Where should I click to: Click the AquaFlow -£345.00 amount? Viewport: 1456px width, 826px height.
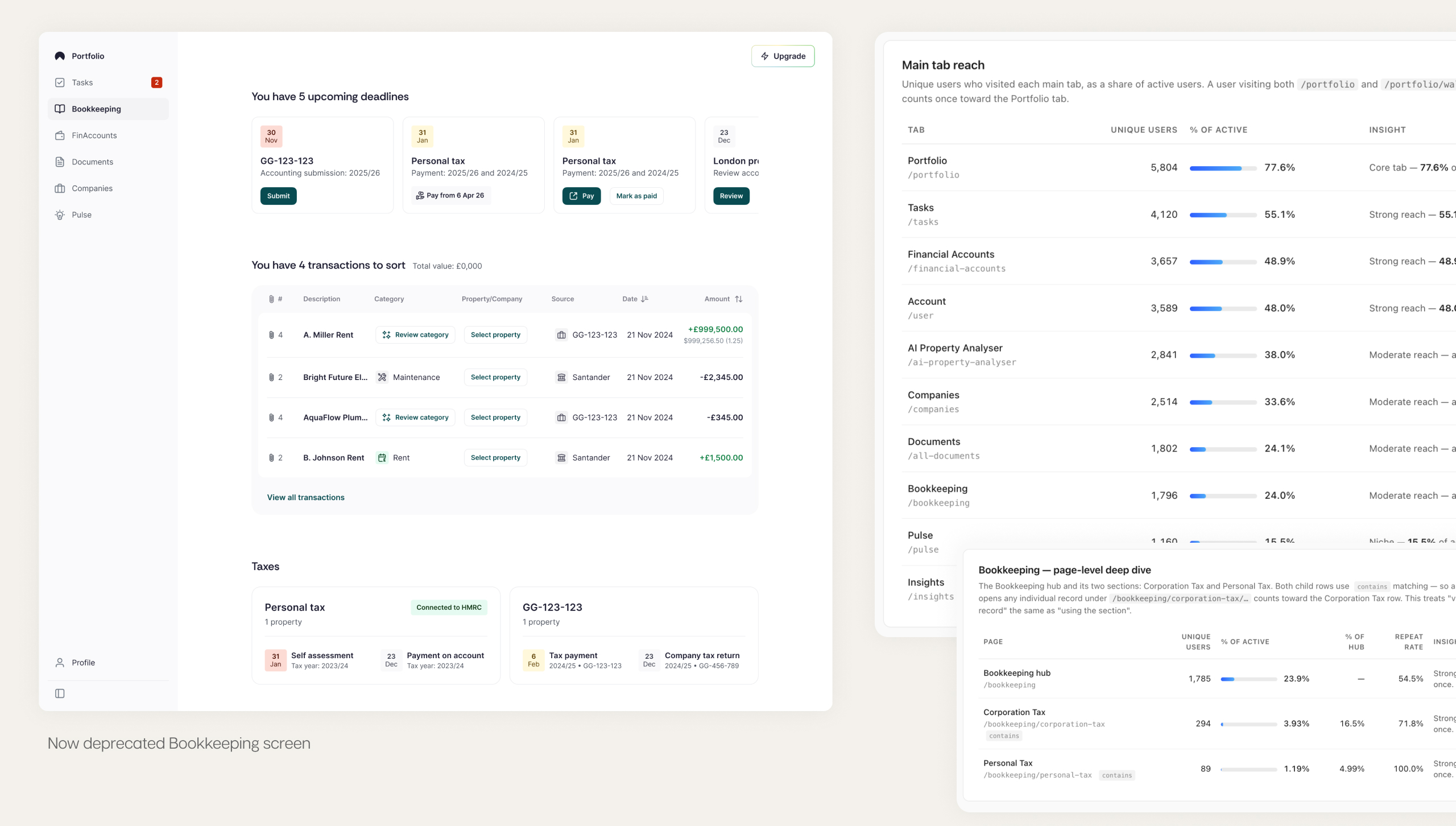tap(725, 417)
